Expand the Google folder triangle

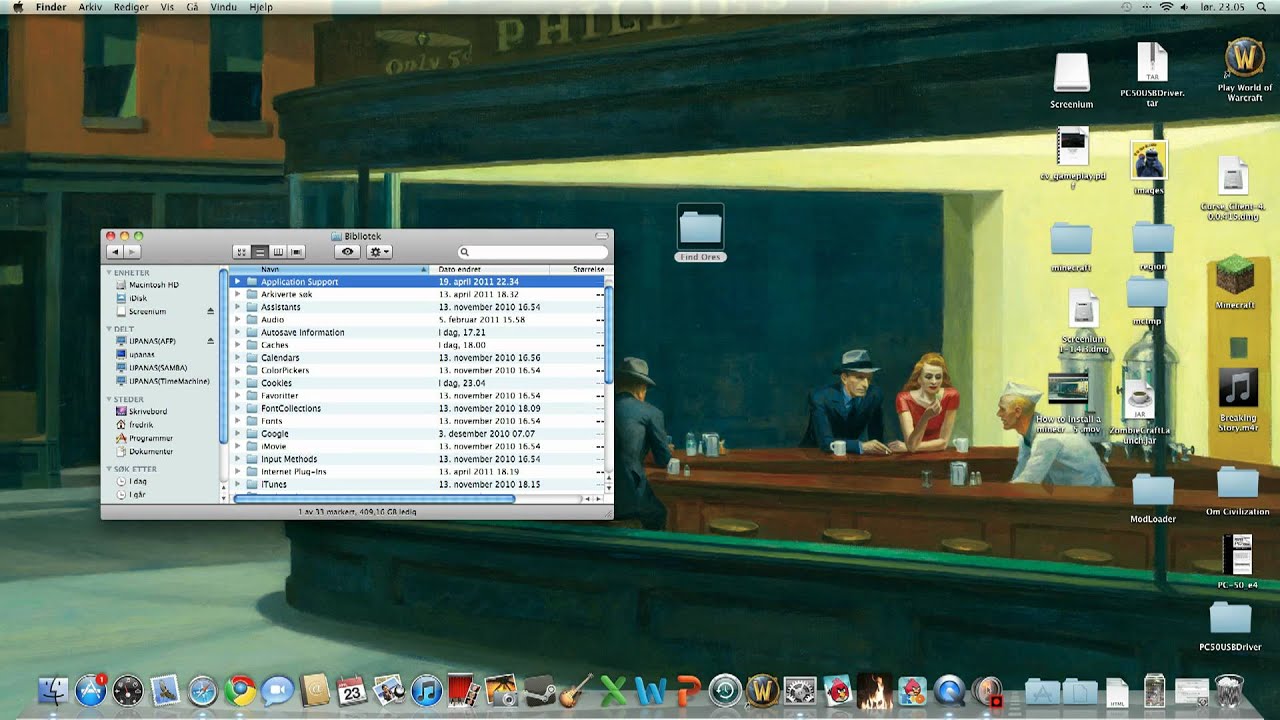(238, 434)
